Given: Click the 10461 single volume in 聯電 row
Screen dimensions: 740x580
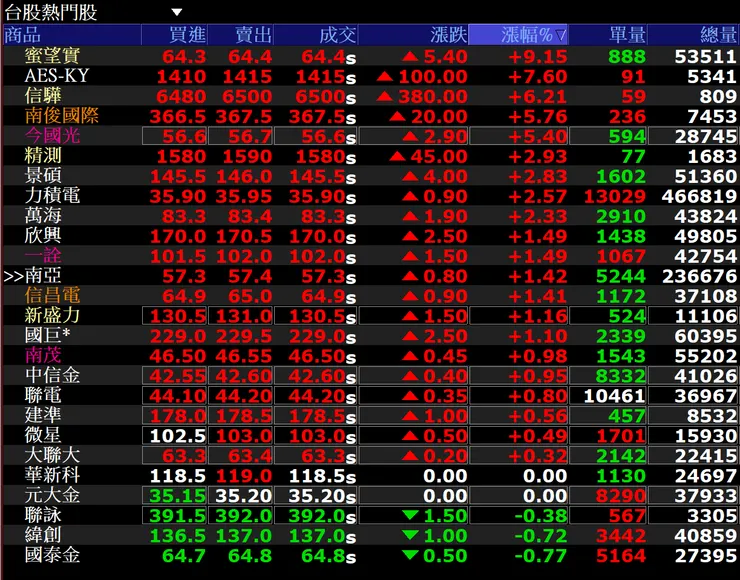Looking at the screenshot, I should coord(615,396).
